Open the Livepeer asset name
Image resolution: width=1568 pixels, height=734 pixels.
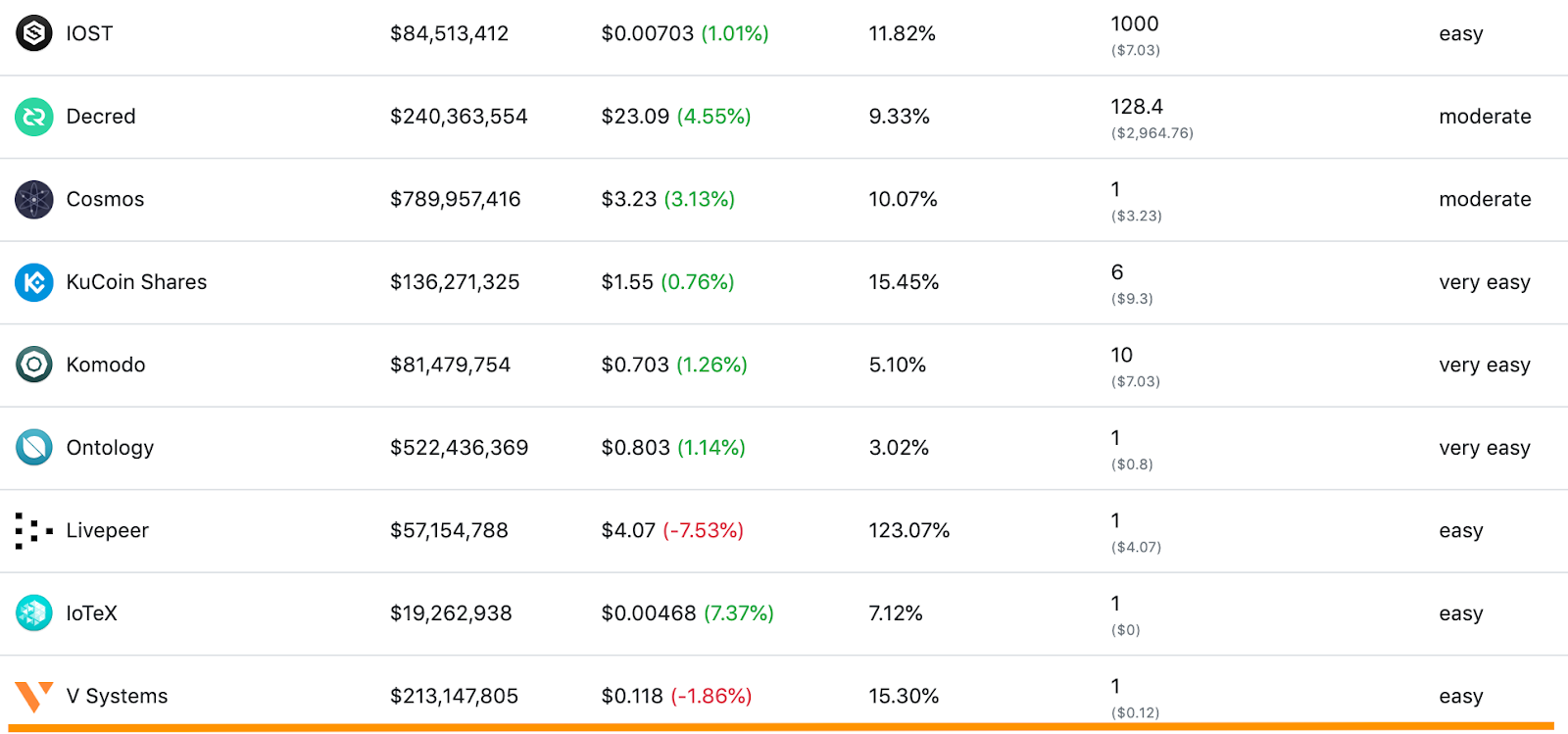pyautogui.click(x=108, y=530)
